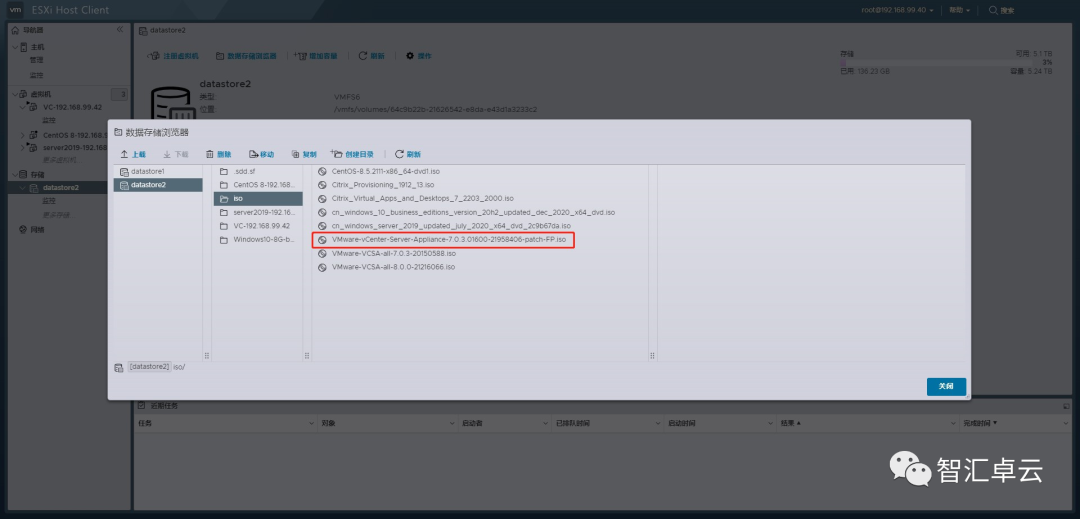Click the 注册虚拟机 (register VM) button
This screenshot has width=1080, height=519.
(174, 56)
